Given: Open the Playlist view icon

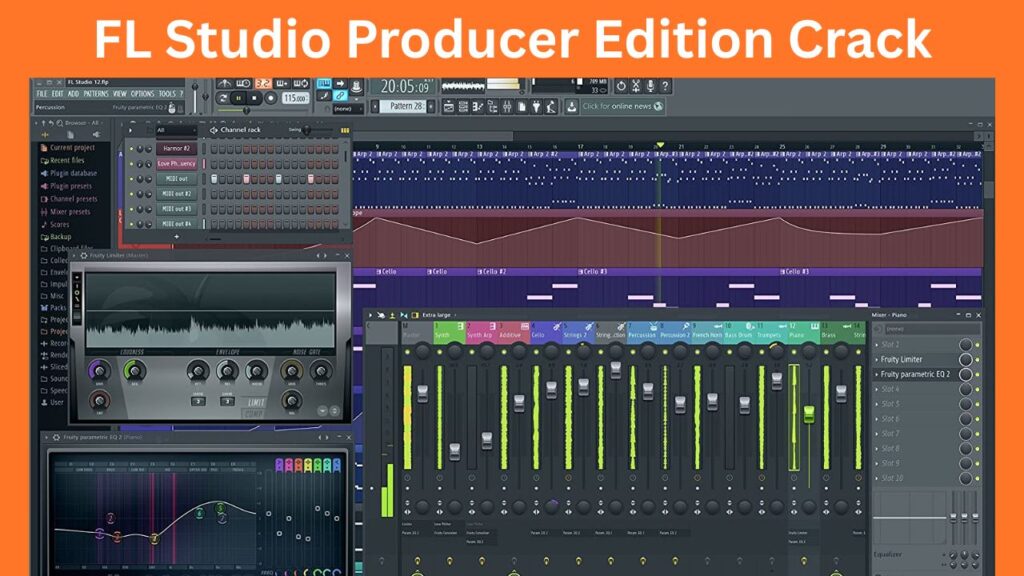Looking at the screenshot, I should (449, 106).
